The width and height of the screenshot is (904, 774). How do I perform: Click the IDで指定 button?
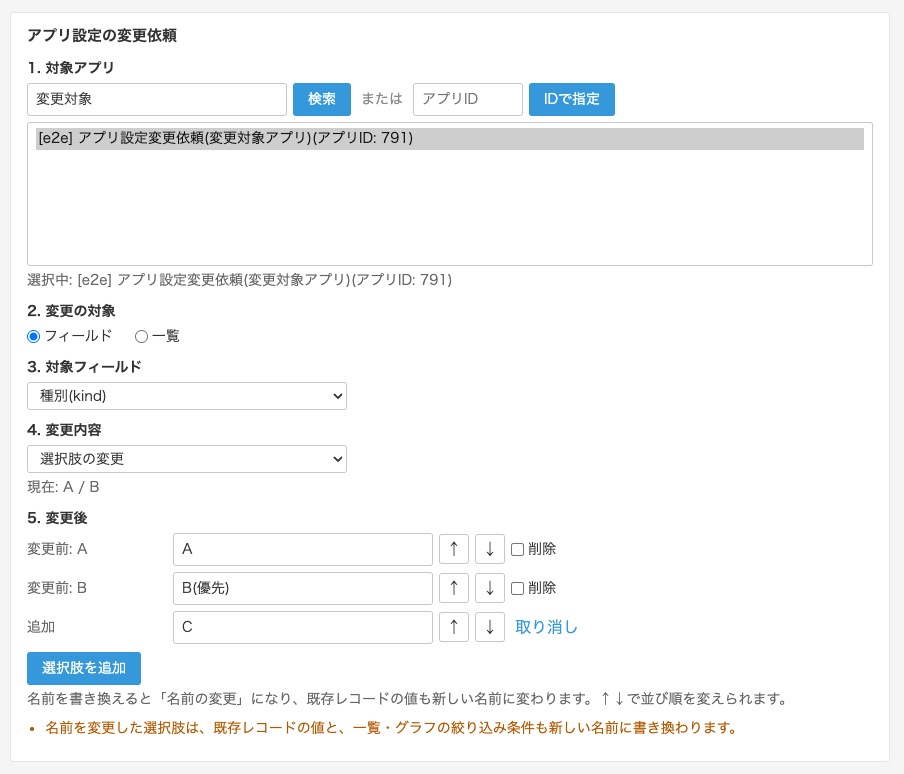click(571, 99)
